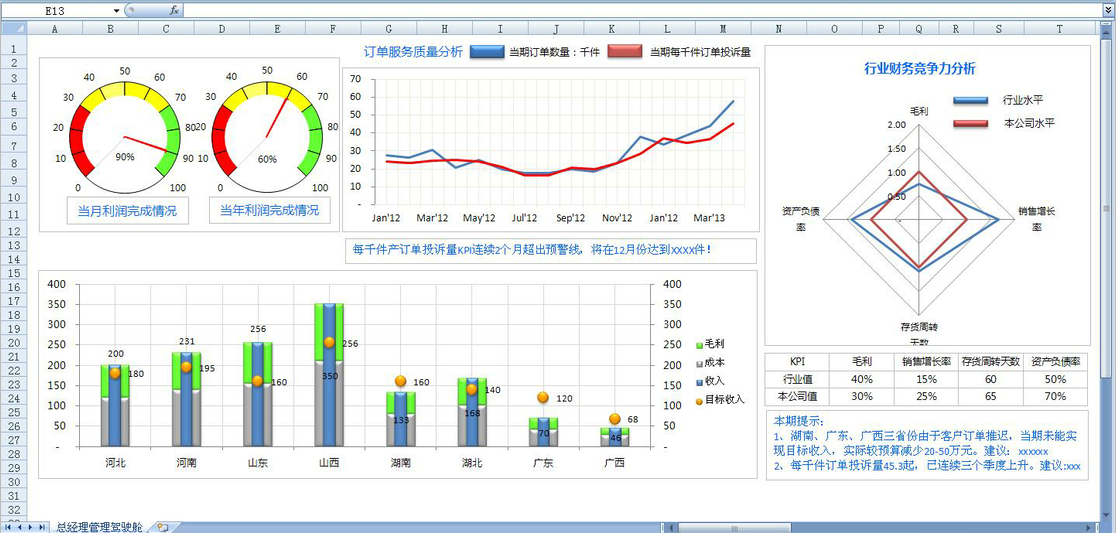Viewport: 1116px width, 533px height.
Task: Click next sheet navigation arrow
Action: point(29,527)
